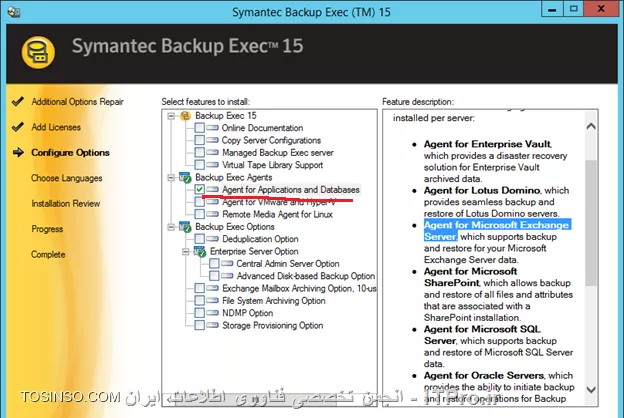Click the Backup Exec 15 root icon
The height and width of the screenshot is (418, 624).
point(185,116)
